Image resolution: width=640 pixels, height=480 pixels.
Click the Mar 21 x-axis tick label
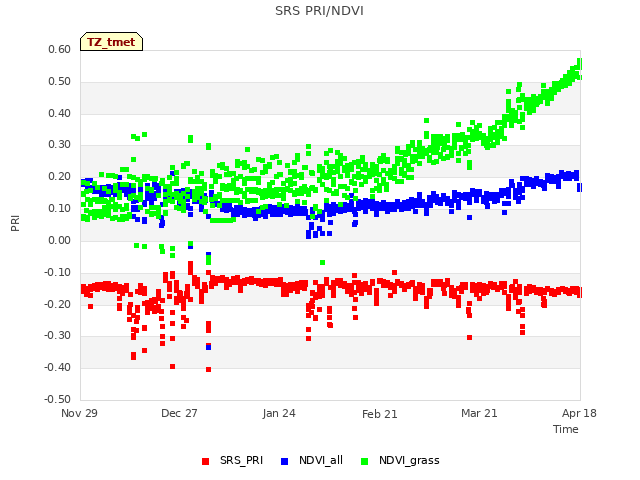click(479, 413)
